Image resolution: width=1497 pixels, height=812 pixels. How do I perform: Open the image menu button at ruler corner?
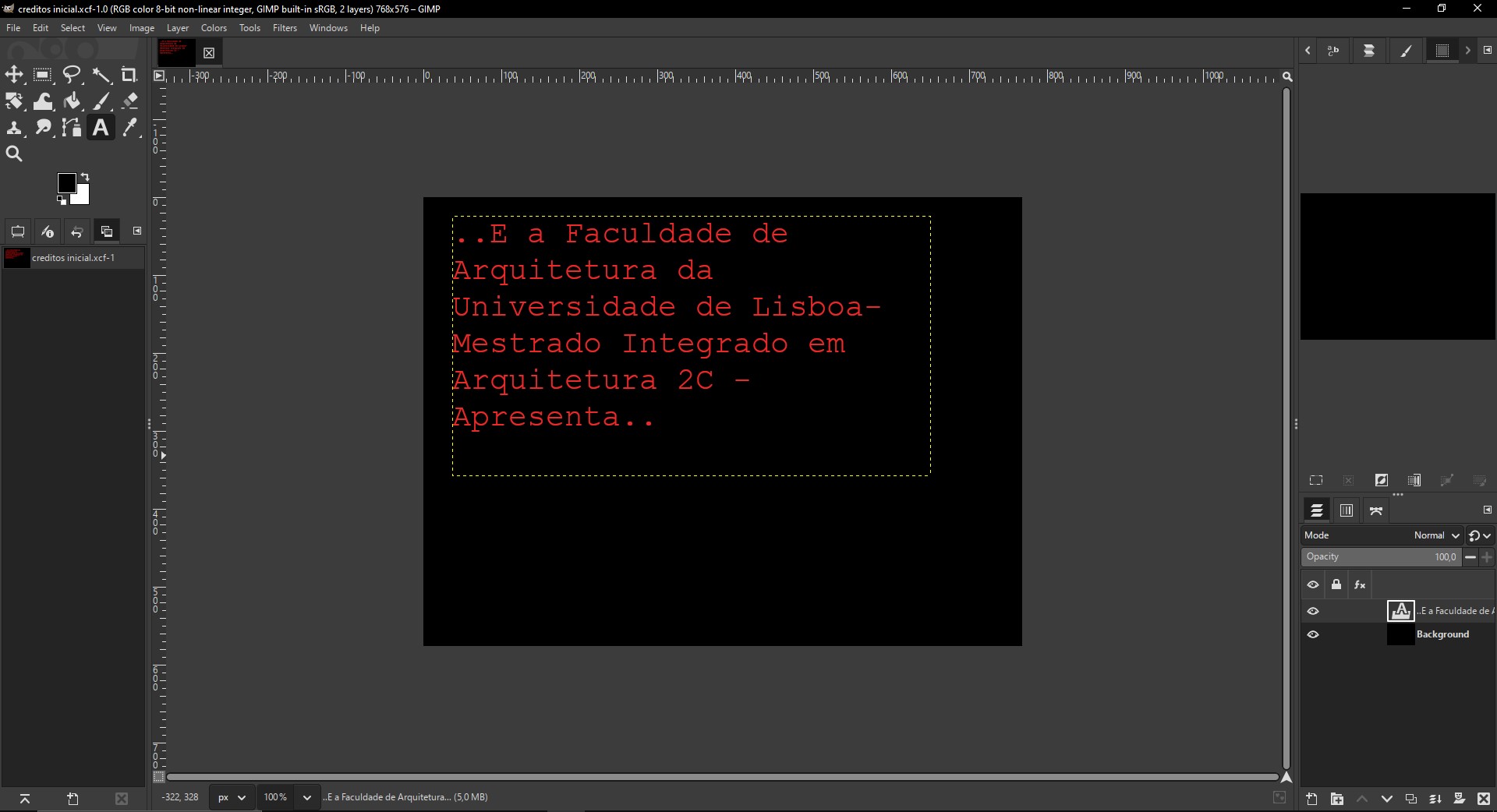[x=159, y=76]
